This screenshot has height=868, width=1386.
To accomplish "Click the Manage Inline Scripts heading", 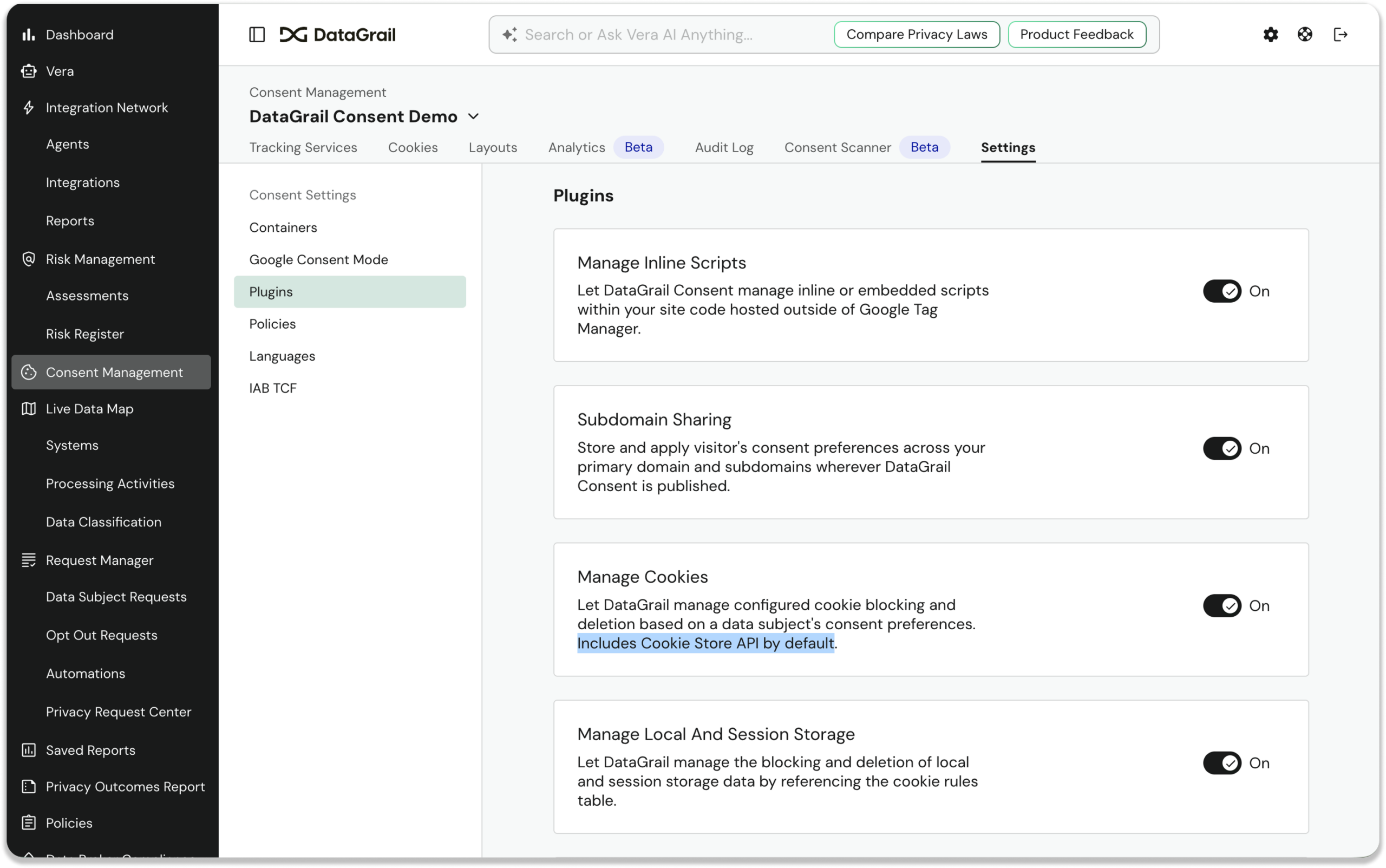I will 661,263.
